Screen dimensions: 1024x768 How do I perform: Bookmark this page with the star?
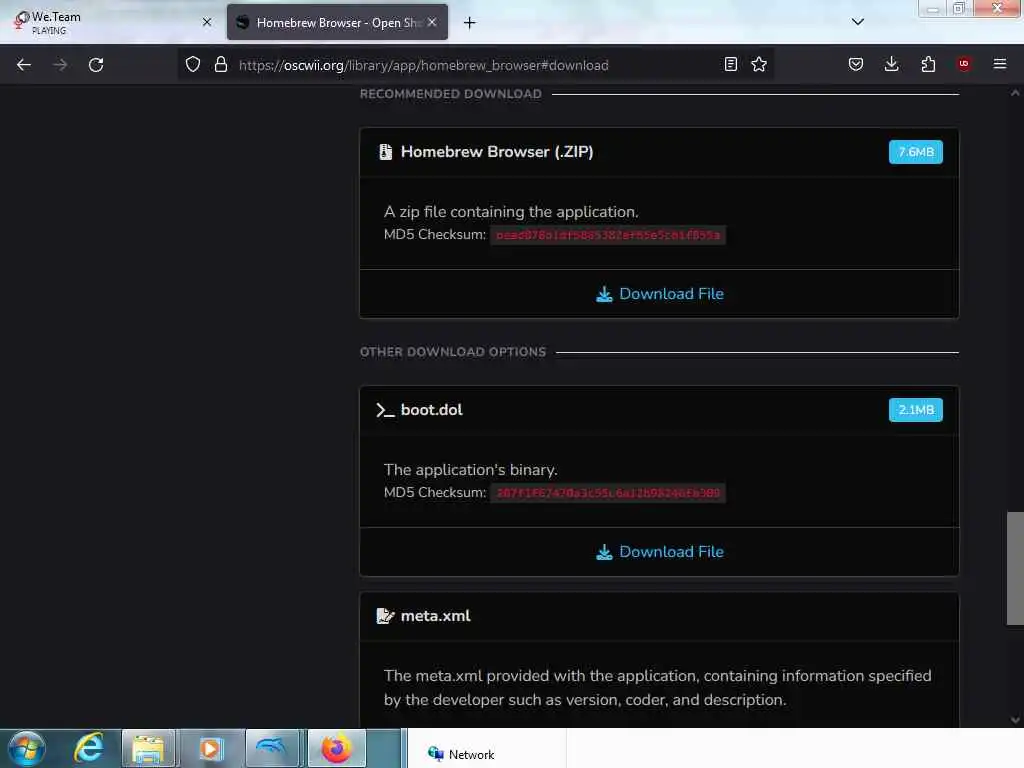click(759, 65)
